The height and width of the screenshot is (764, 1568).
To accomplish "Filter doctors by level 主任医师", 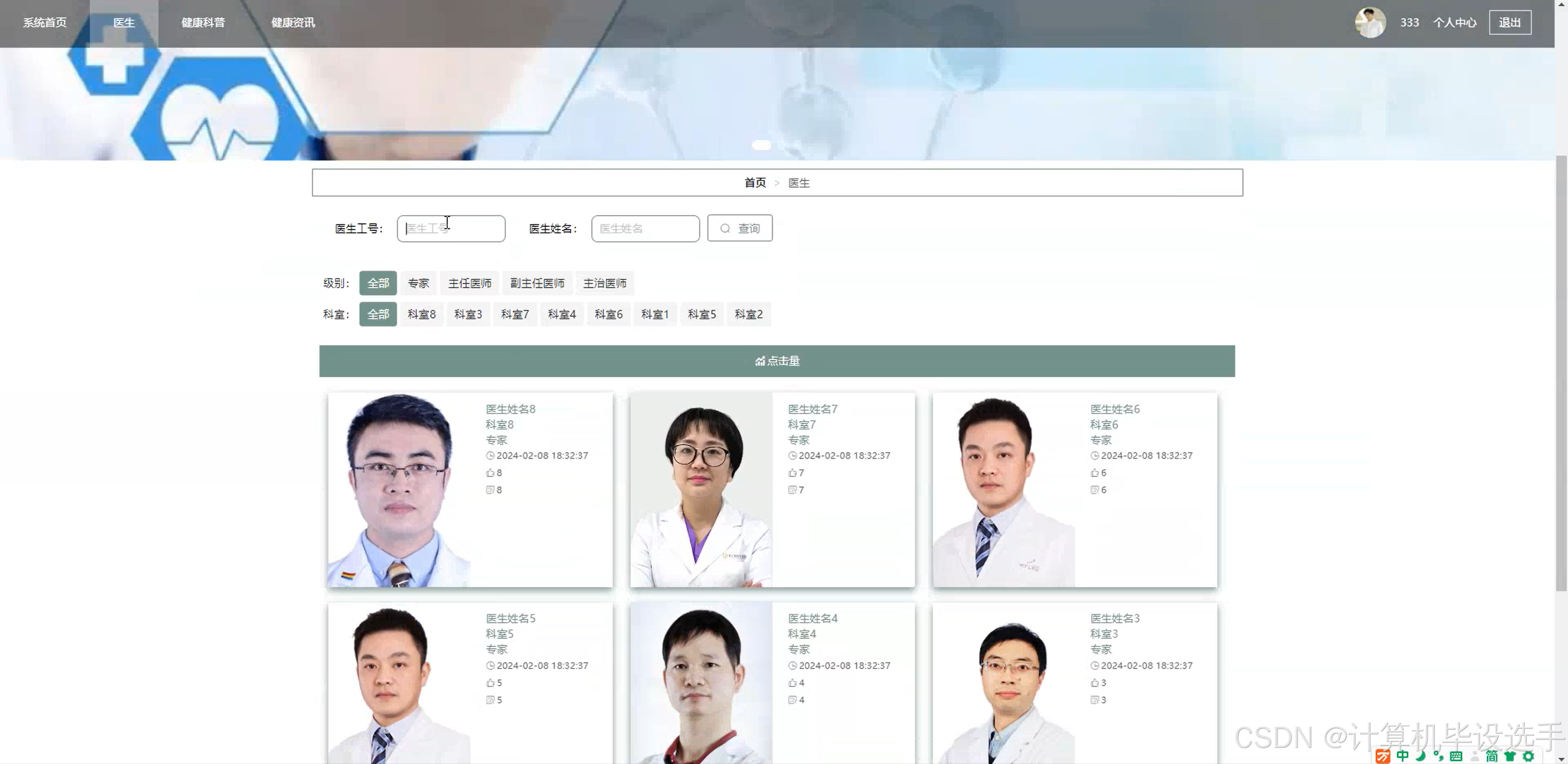I will [470, 283].
